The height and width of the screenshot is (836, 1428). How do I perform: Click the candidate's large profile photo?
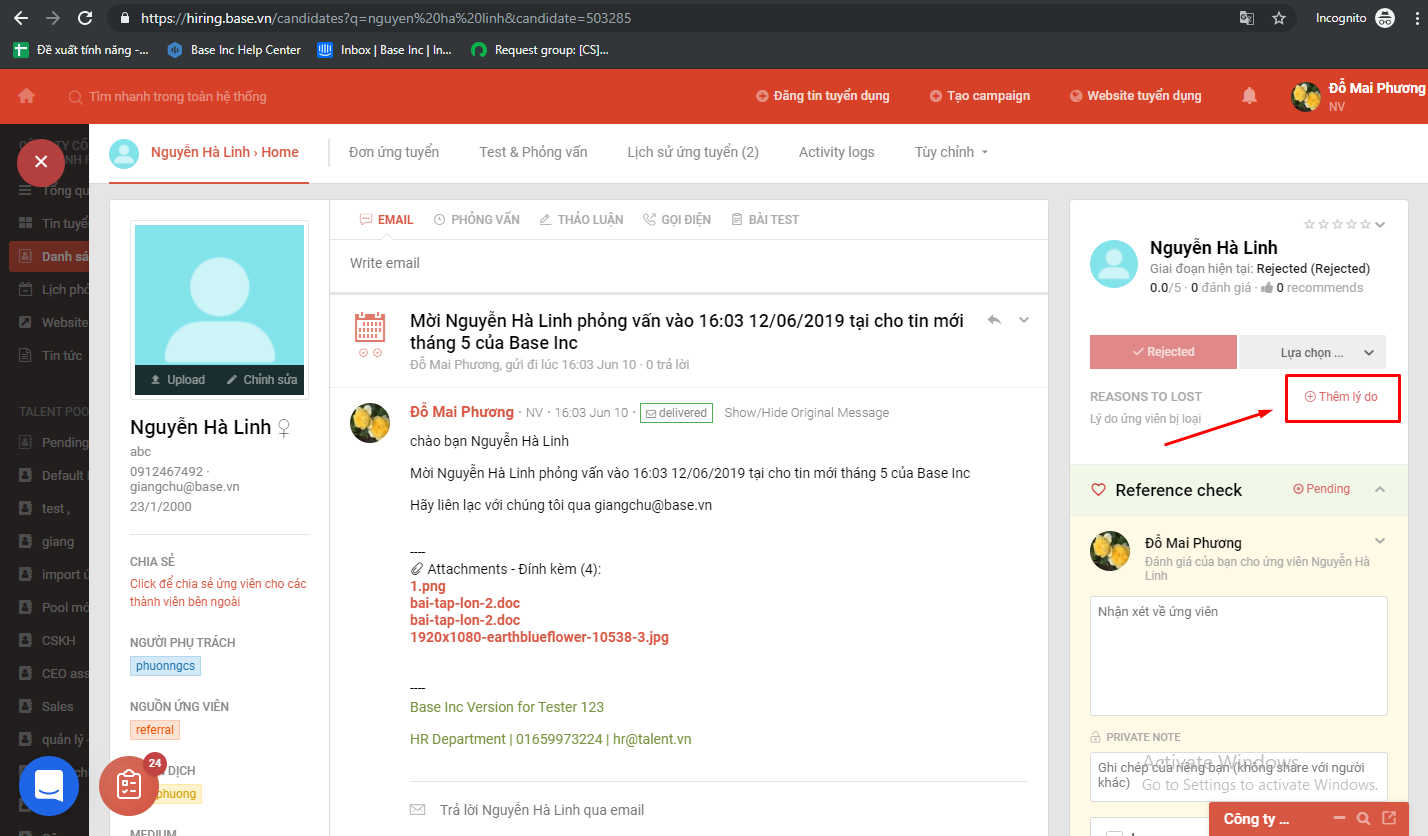pos(220,296)
